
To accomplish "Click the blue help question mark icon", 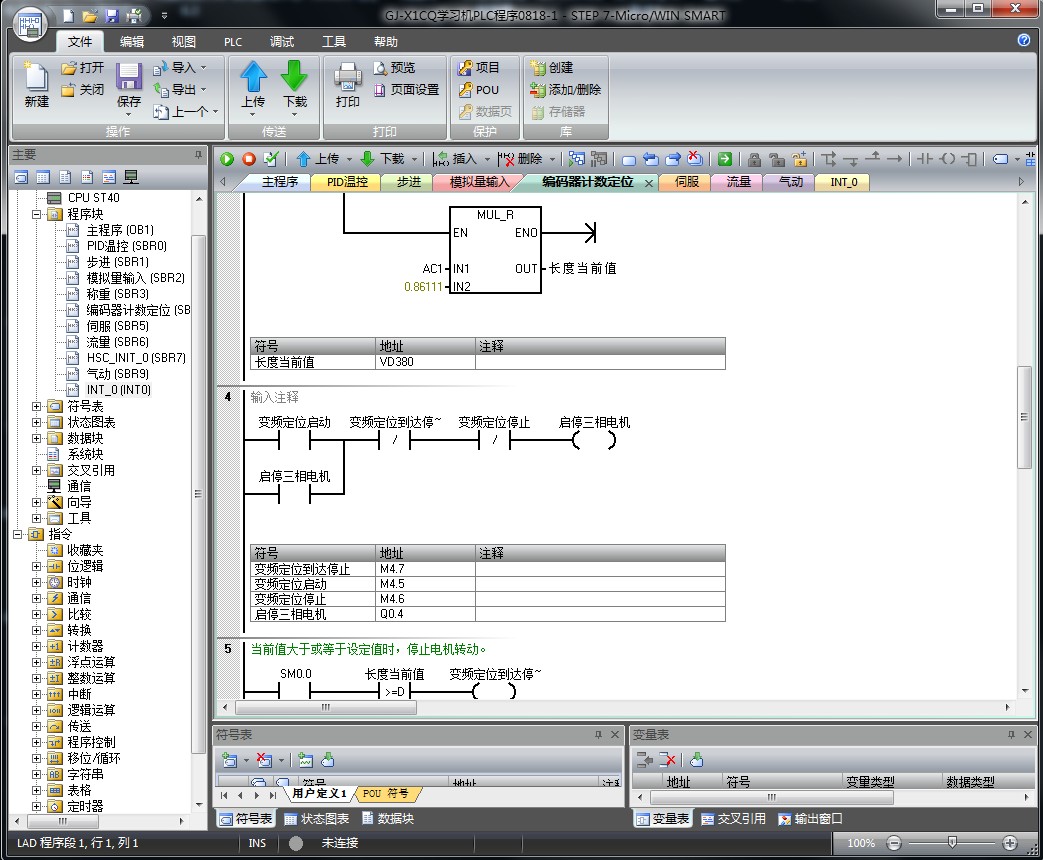I will [x=1024, y=41].
